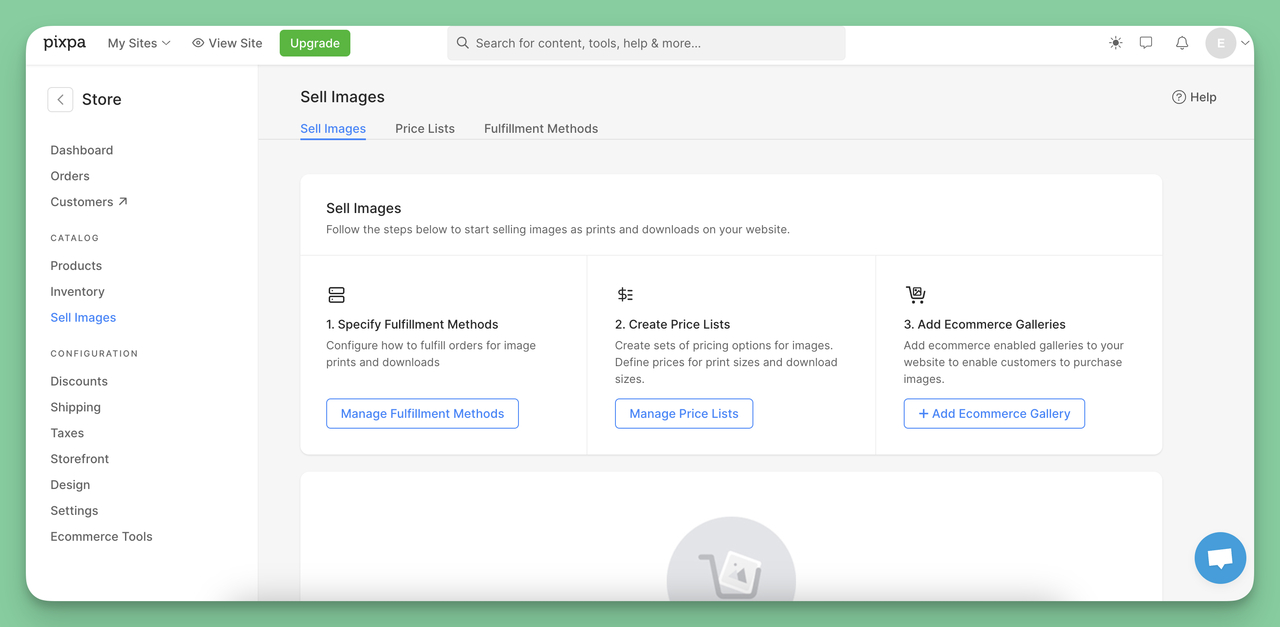1280x627 pixels.
Task: Collapse the Store panel with the back chevron
Action: coord(60,99)
